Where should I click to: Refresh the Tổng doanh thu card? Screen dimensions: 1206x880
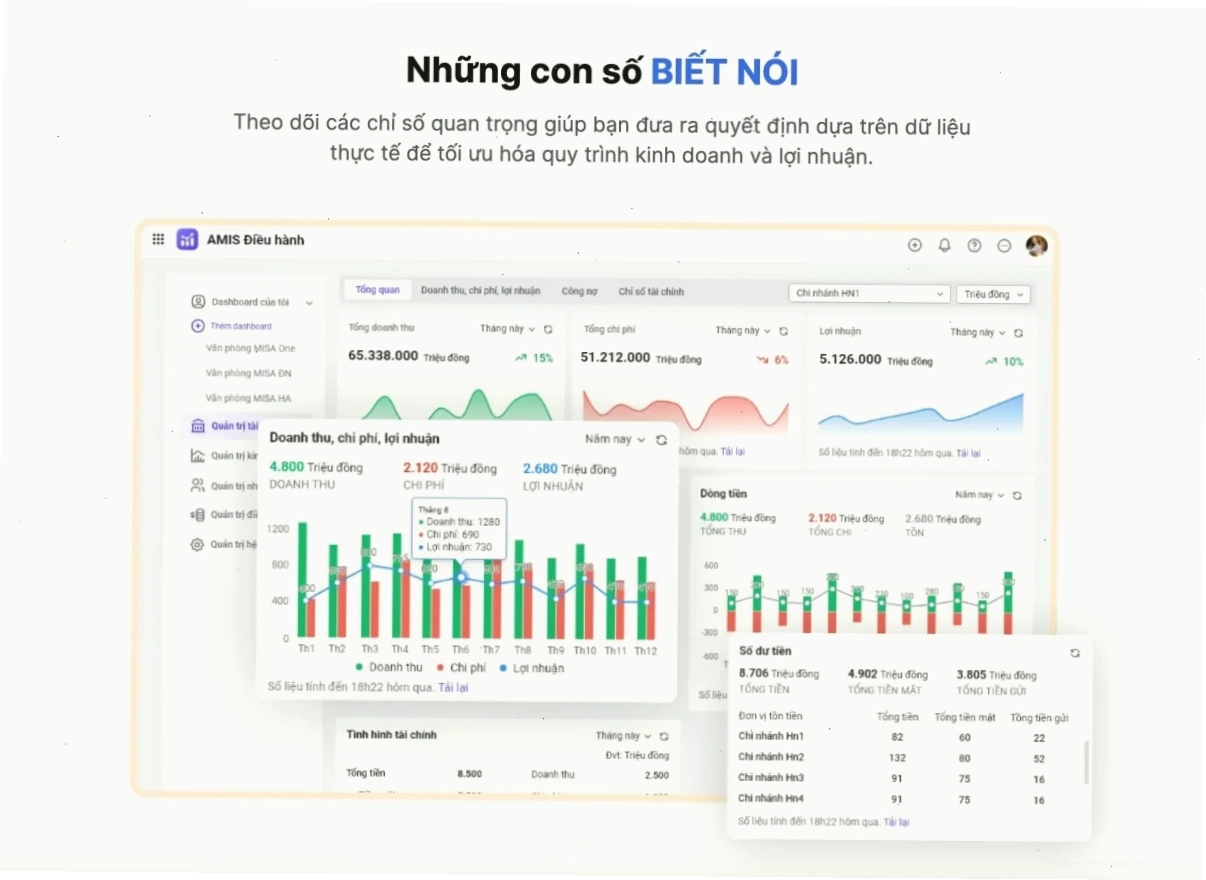coord(548,329)
